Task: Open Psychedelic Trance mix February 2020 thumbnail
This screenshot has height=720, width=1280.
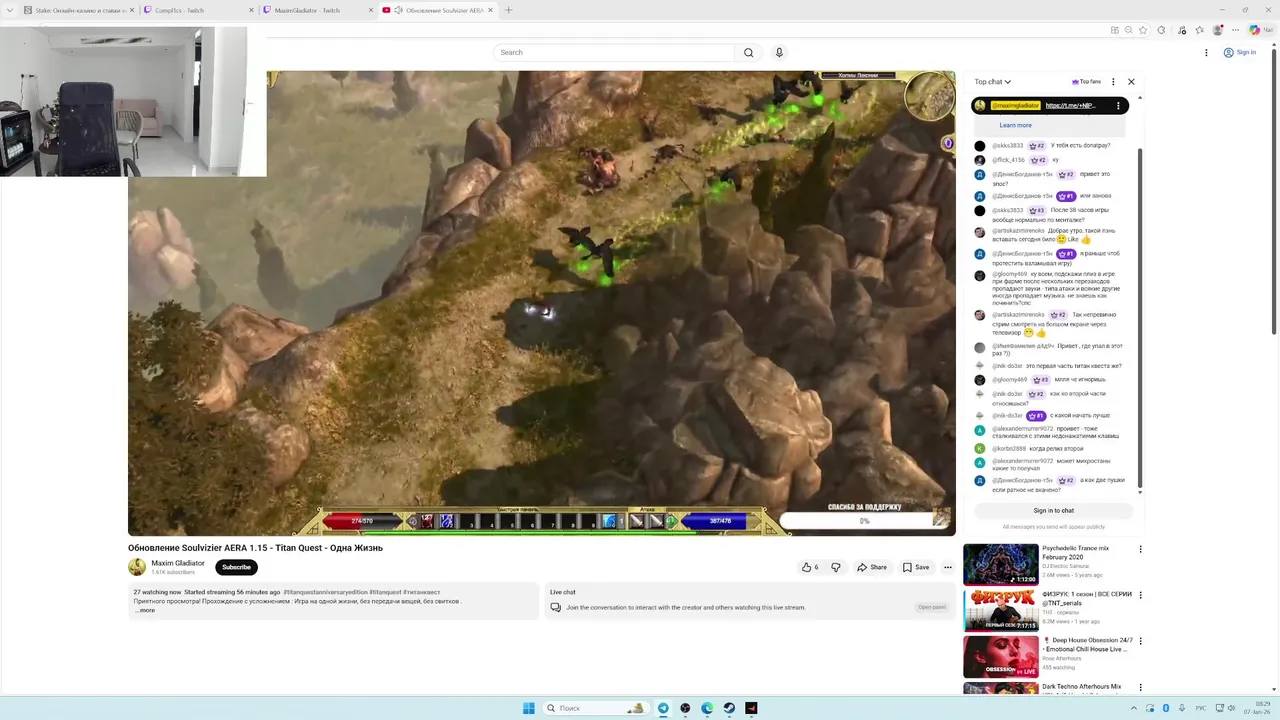Action: [1000, 564]
